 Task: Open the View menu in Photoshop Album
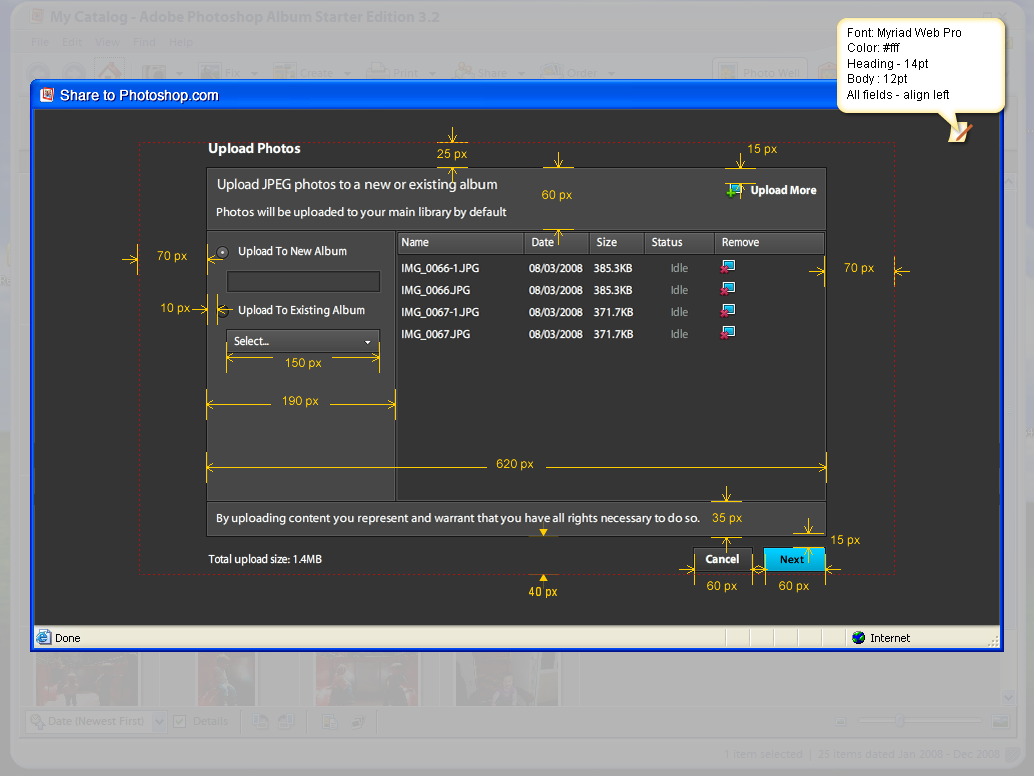click(107, 42)
